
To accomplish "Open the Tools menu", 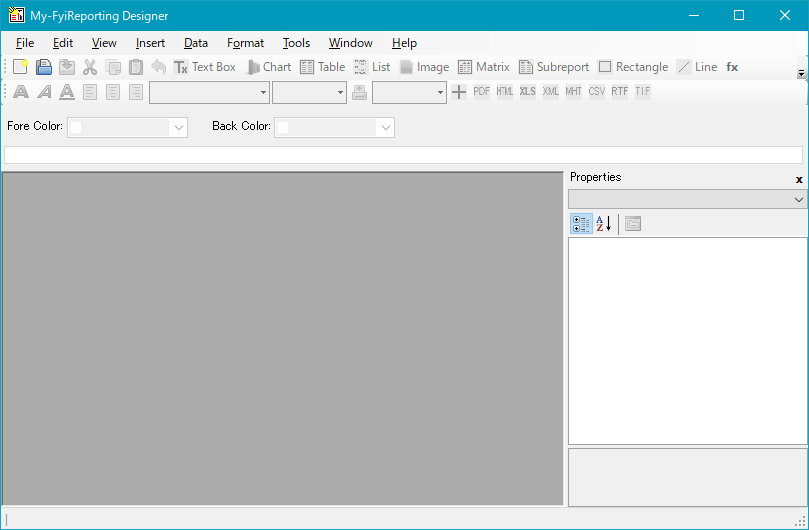I will pos(296,43).
